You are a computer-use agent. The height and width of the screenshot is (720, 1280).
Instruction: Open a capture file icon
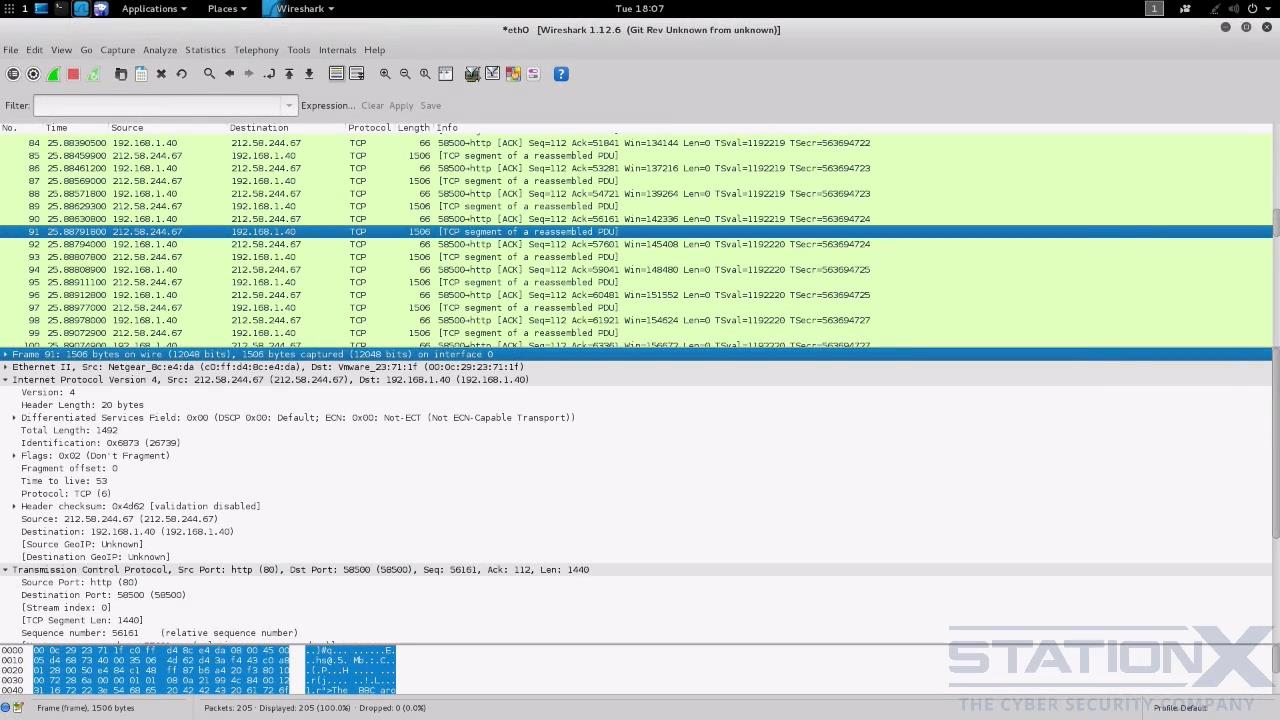click(121, 74)
